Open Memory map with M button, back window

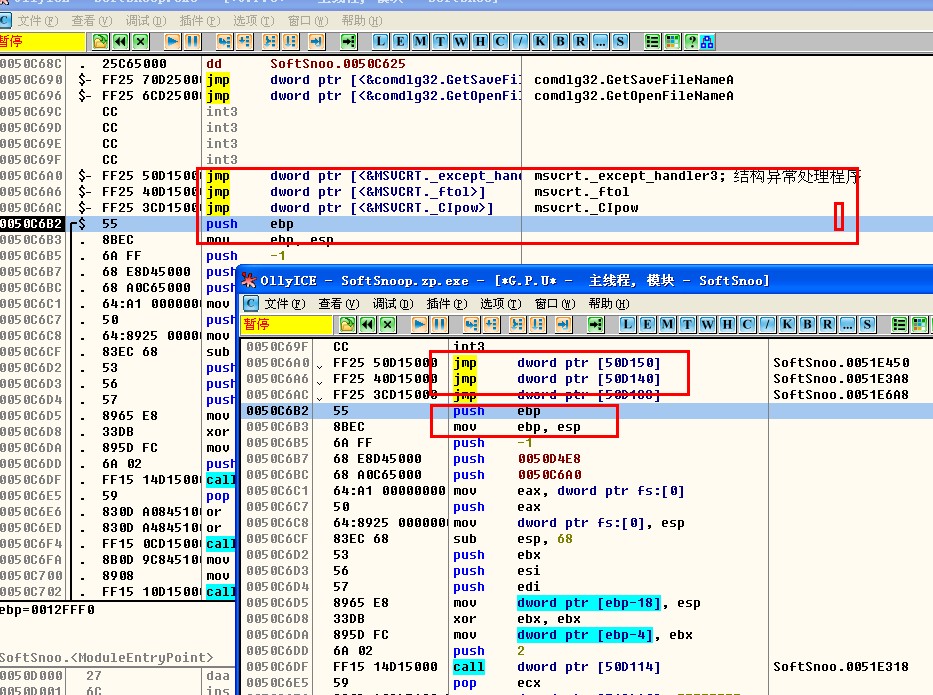point(421,42)
